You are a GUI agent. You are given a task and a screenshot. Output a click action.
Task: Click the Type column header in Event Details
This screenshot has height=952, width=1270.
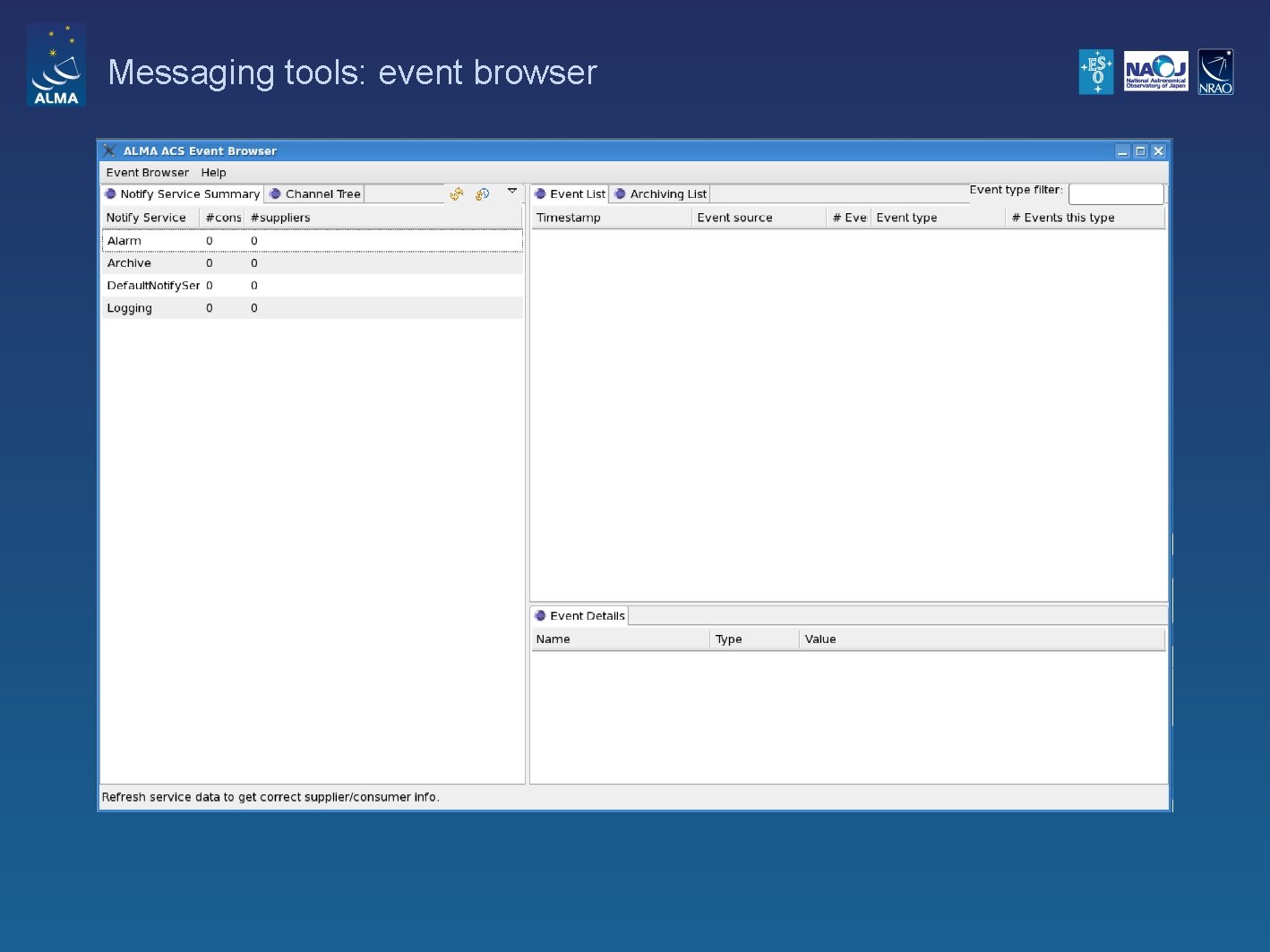tap(755, 639)
